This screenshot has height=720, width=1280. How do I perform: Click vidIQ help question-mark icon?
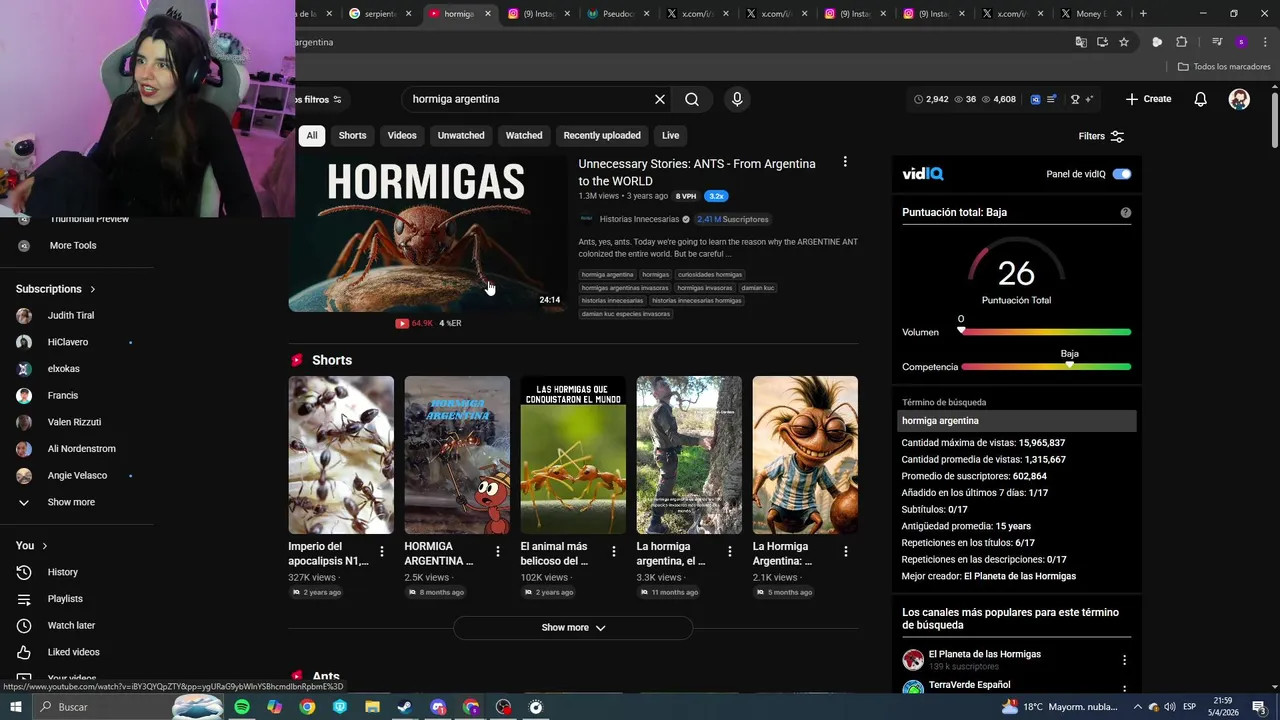(x=1126, y=212)
